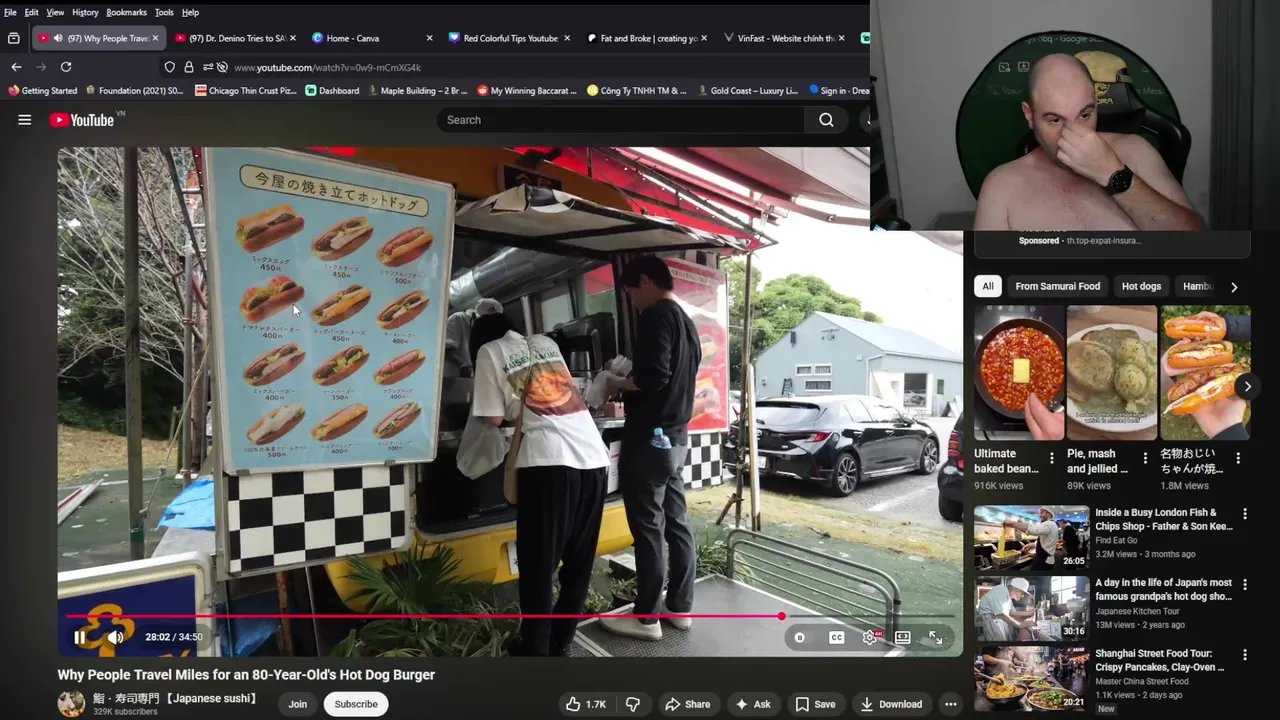Viewport: 1280px width, 720px height.
Task: Open A day in the life video thumbnail
Action: [x=1032, y=607]
